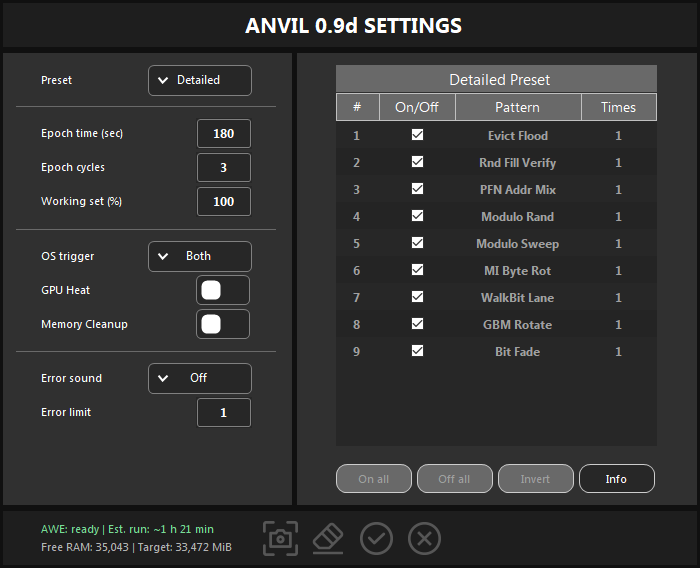This screenshot has width=700, height=568.
Task: Click the Epoch time input field
Action: 224,134
